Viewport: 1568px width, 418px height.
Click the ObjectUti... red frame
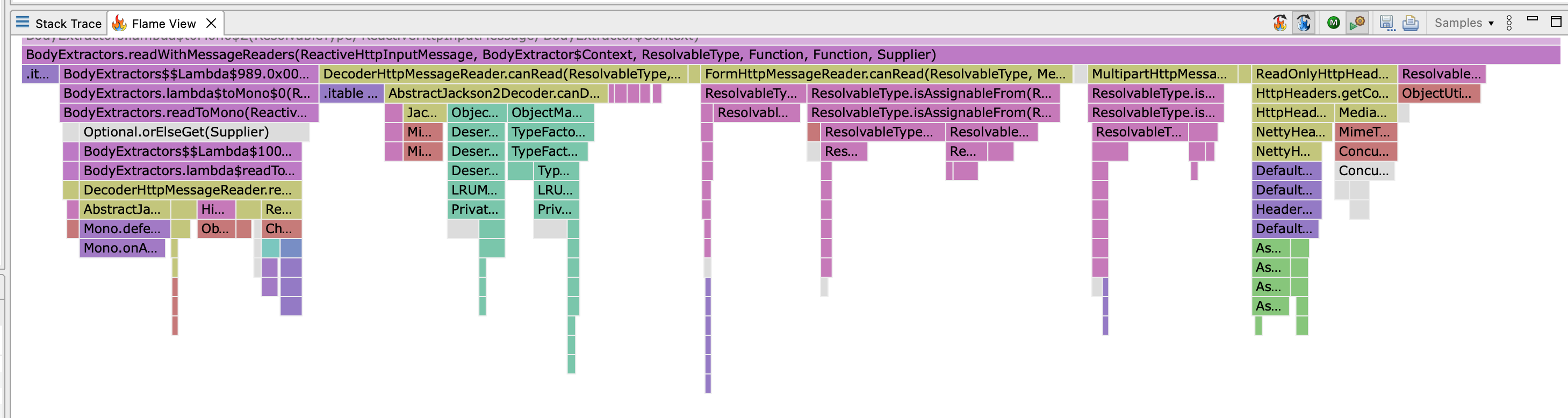[x=1439, y=93]
